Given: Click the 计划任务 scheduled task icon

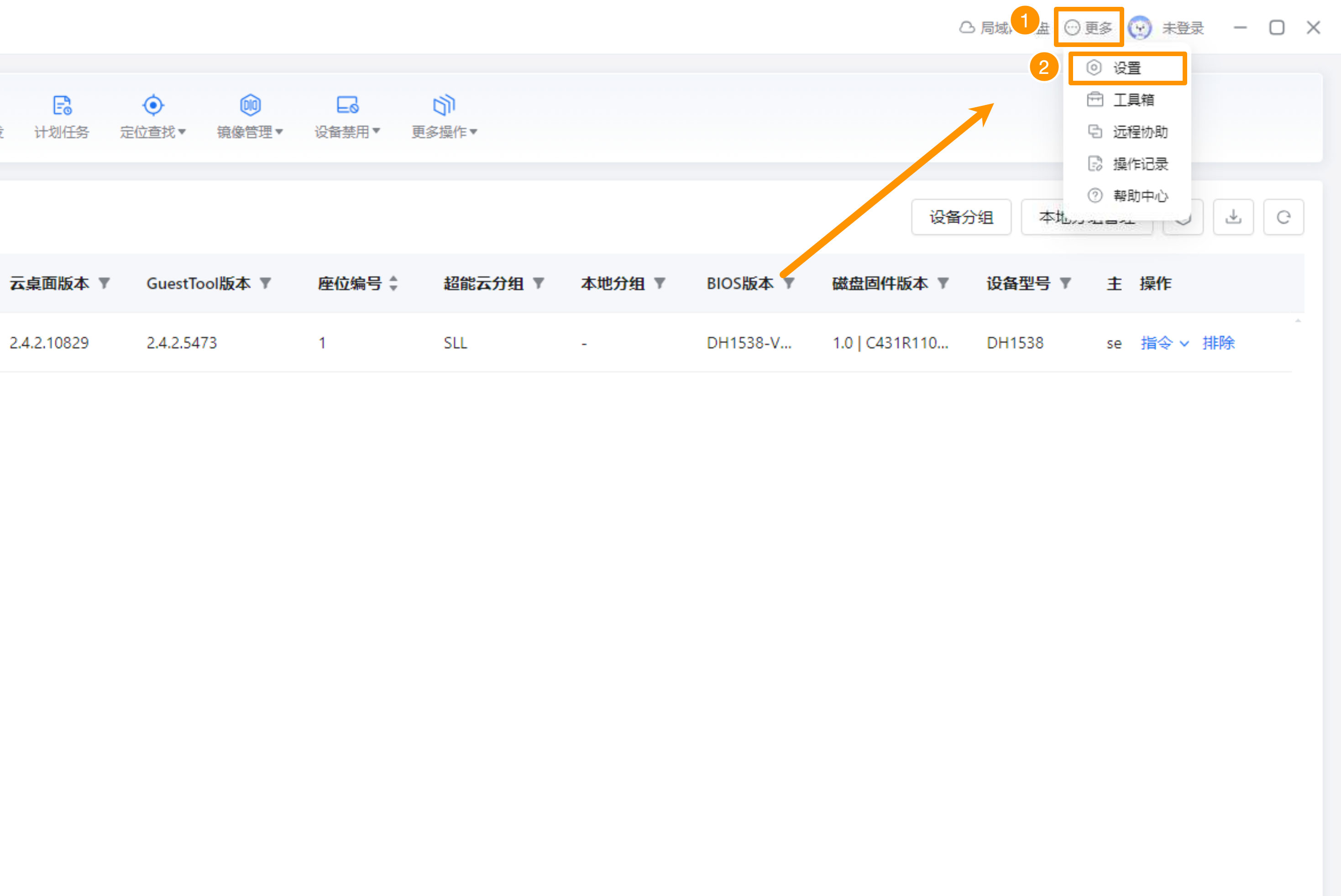Looking at the screenshot, I should [62, 105].
